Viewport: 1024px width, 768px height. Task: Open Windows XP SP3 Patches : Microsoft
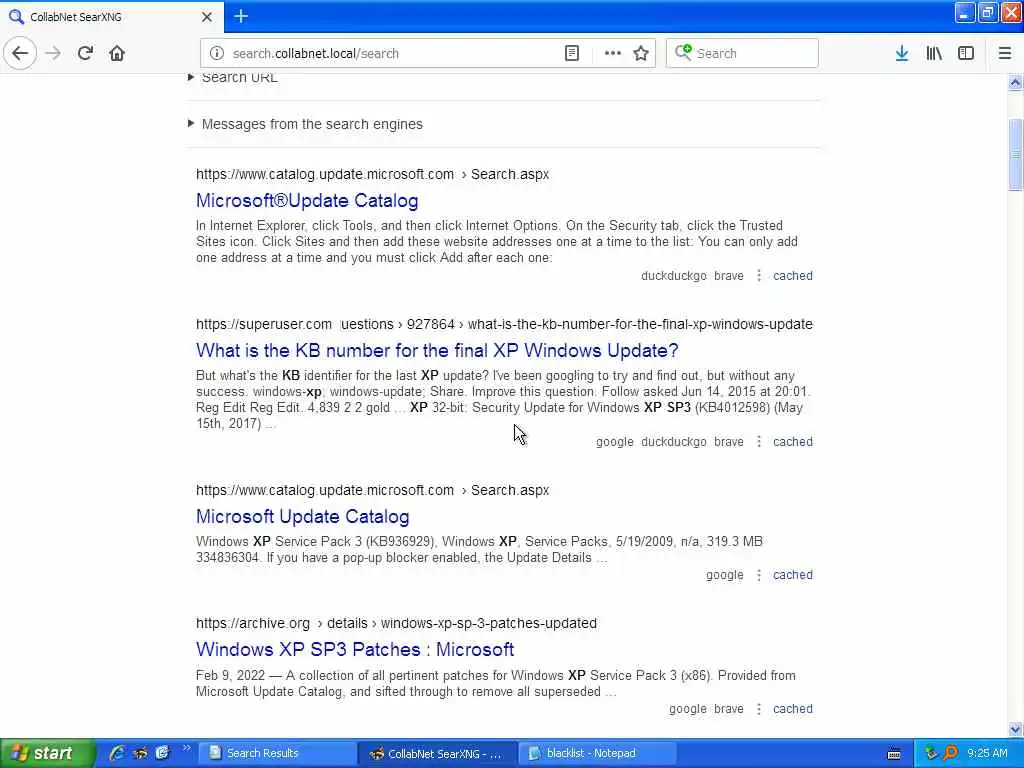pyautogui.click(x=355, y=649)
